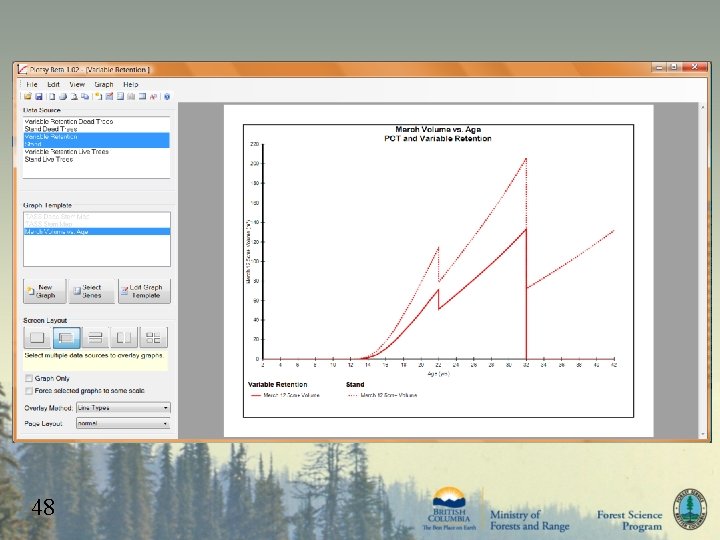
Task: Select Stand Live Trees data source
Action: click(x=96, y=159)
